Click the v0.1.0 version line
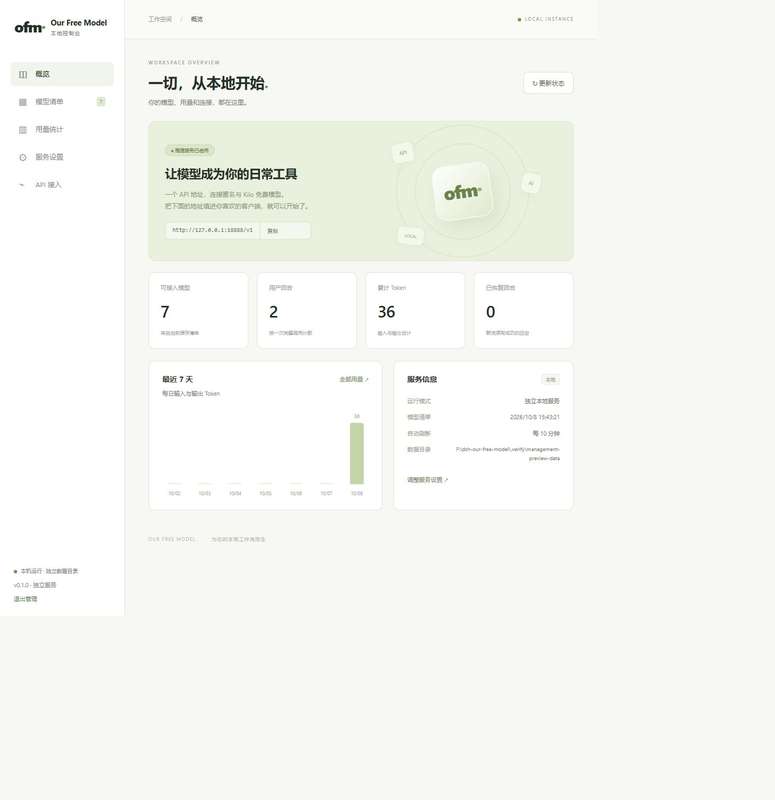Screen dimensions: 775x800 35,585
